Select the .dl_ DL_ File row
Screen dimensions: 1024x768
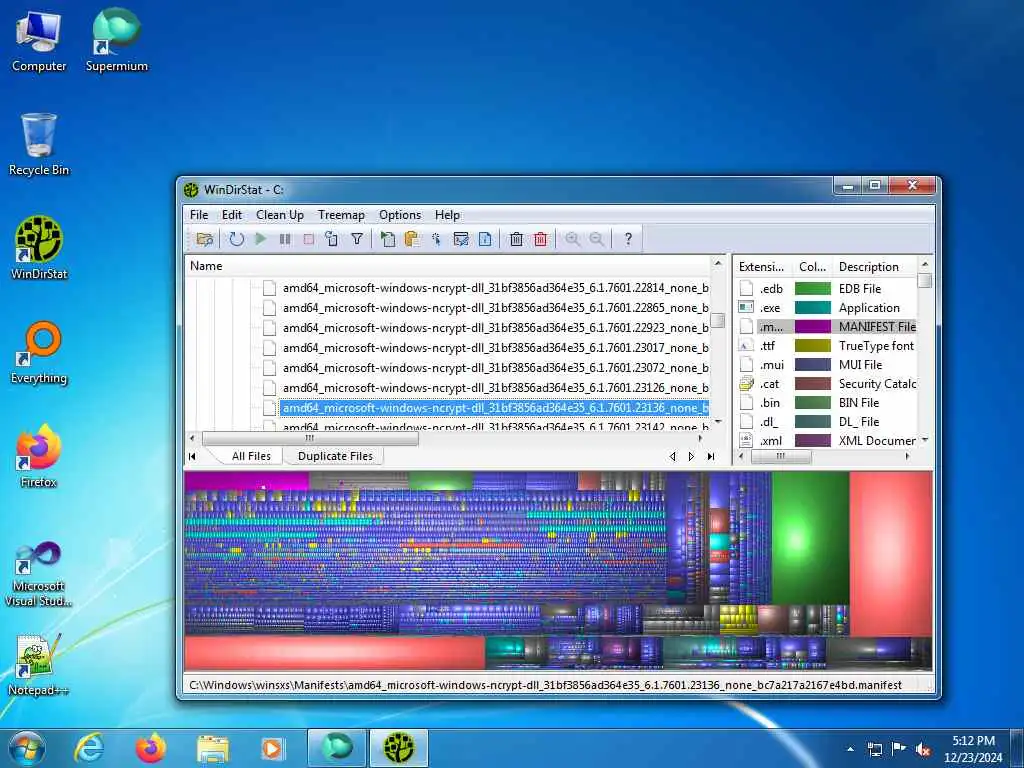point(827,421)
